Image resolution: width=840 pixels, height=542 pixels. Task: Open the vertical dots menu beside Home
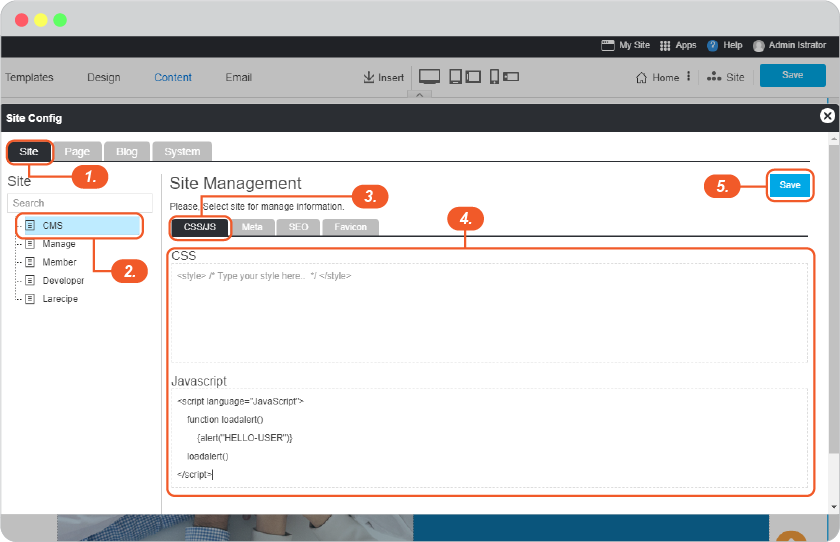[688, 77]
